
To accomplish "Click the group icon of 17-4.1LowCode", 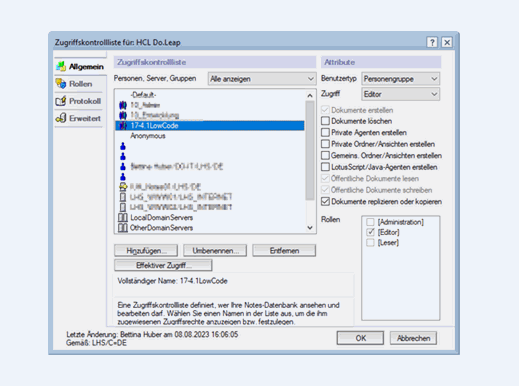I will point(123,126).
